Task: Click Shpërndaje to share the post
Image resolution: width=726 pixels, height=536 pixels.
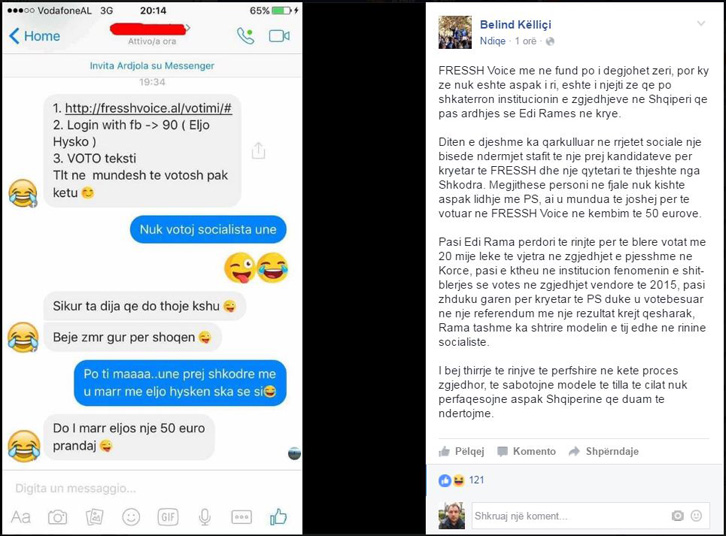Action: tap(604, 451)
